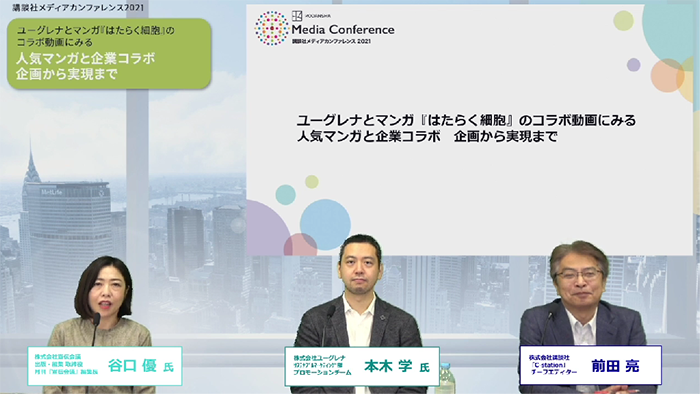Click the orange circle in slide's top-right corner
Image resolution: width=700 pixels, height=396 pixels.
tap(667, 75)
